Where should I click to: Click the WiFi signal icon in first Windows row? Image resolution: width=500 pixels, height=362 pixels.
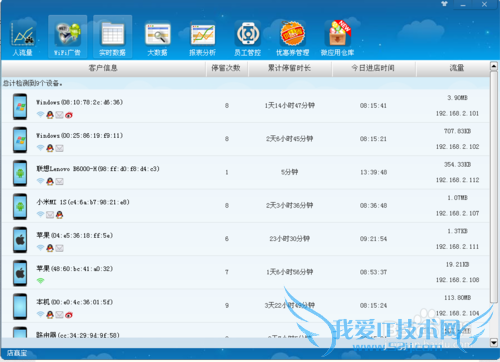click(40, 115)
